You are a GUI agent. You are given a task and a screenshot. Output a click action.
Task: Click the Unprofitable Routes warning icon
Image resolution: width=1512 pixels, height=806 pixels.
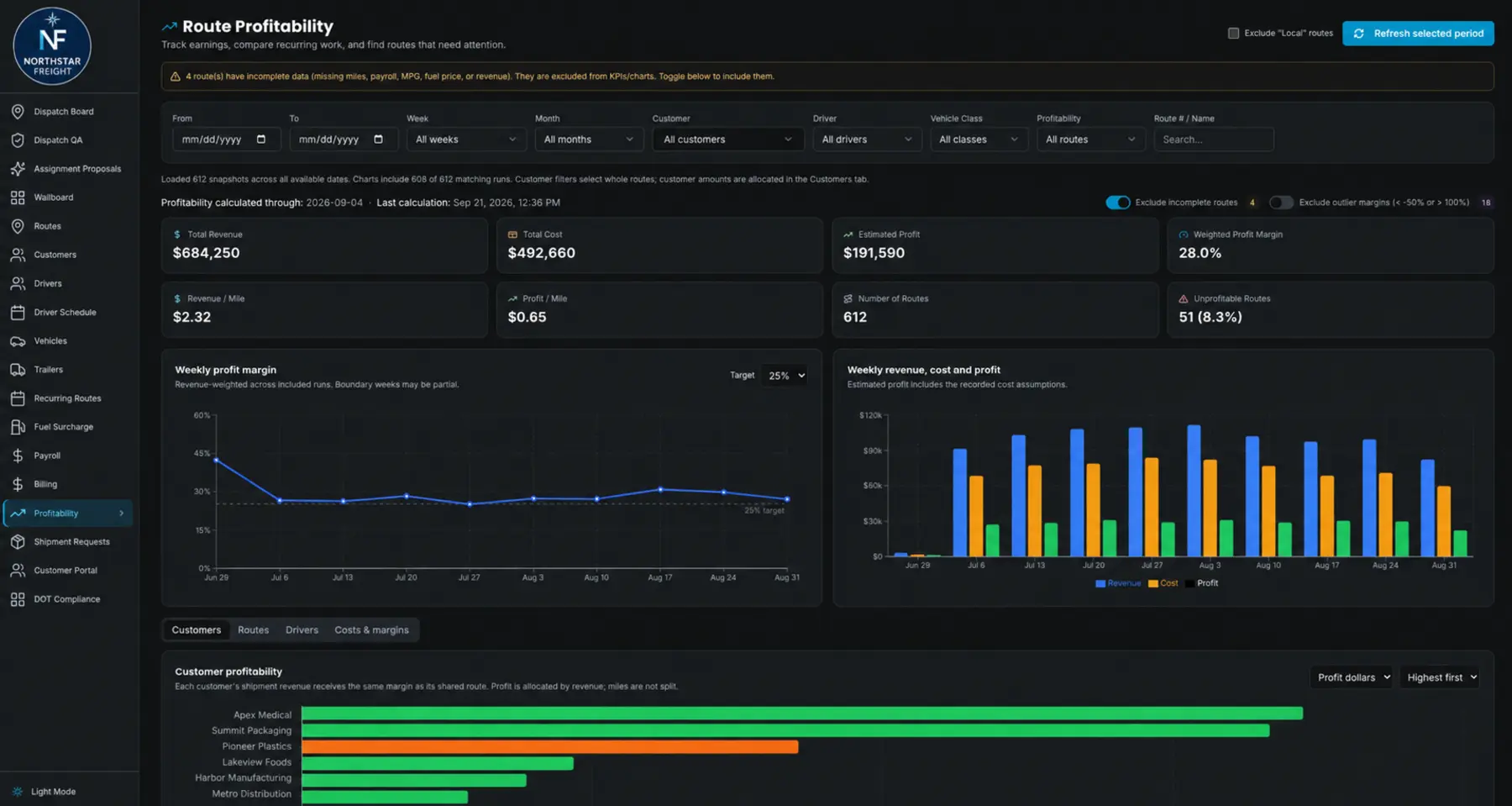(1184, 298)
